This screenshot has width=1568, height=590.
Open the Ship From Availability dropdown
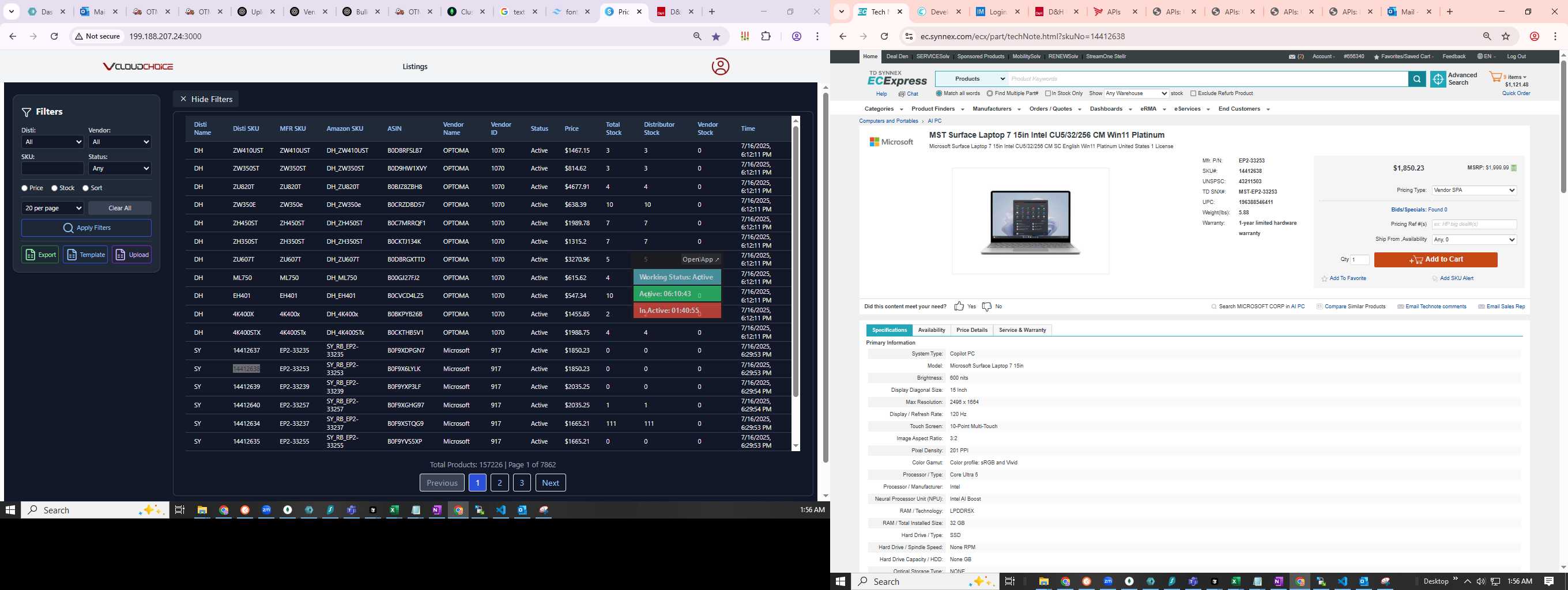[x=1473, y=240]
